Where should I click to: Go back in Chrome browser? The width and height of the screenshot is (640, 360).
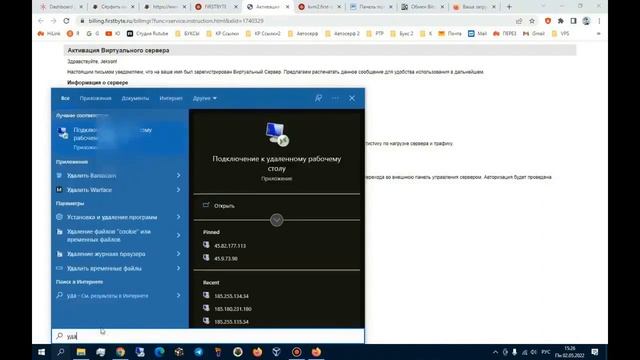pyautogui.click(x=41, y=21)
